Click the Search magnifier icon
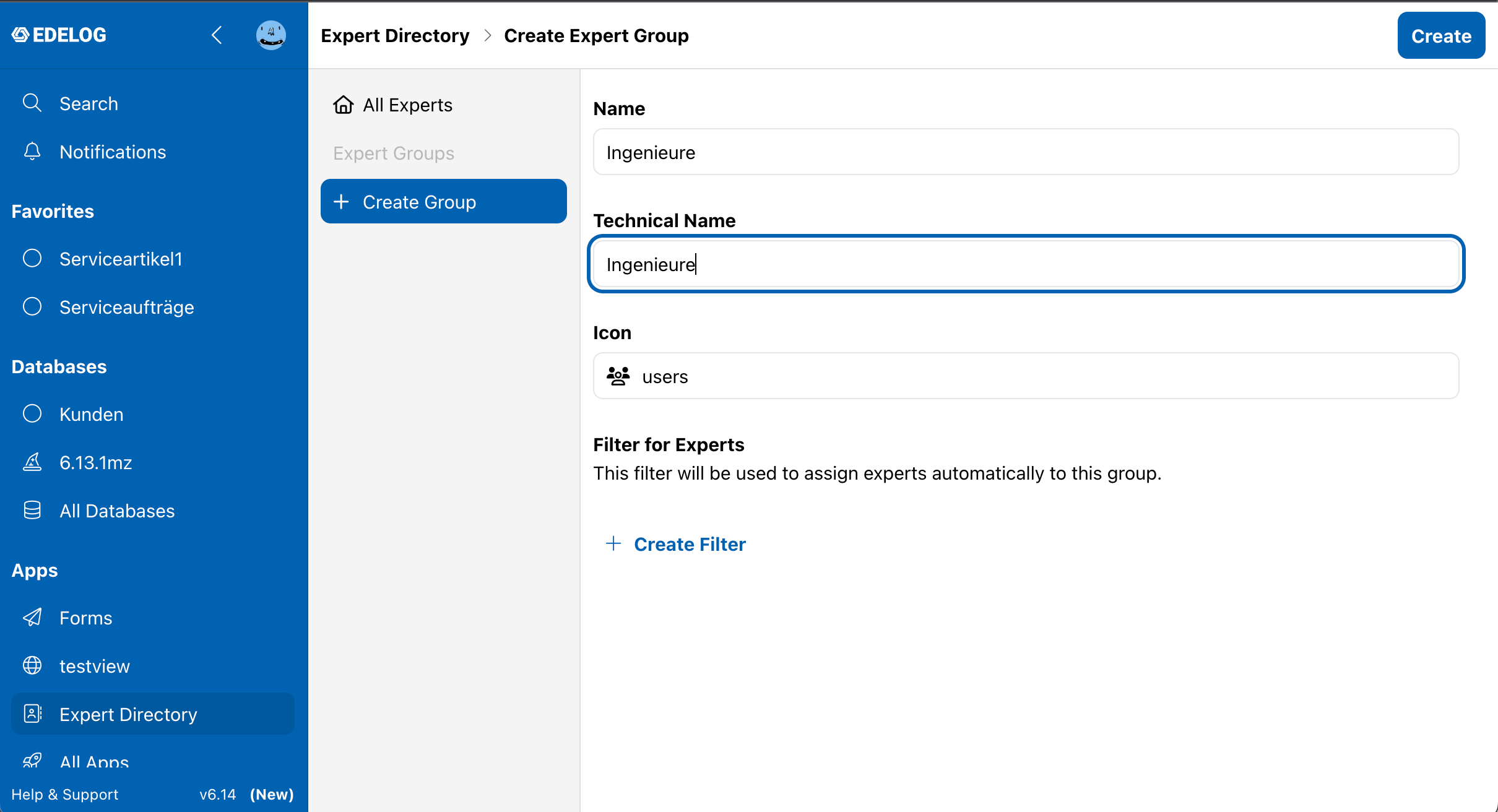The width and height of the screenshot is (1498, 812). click(x=32, y=103)
